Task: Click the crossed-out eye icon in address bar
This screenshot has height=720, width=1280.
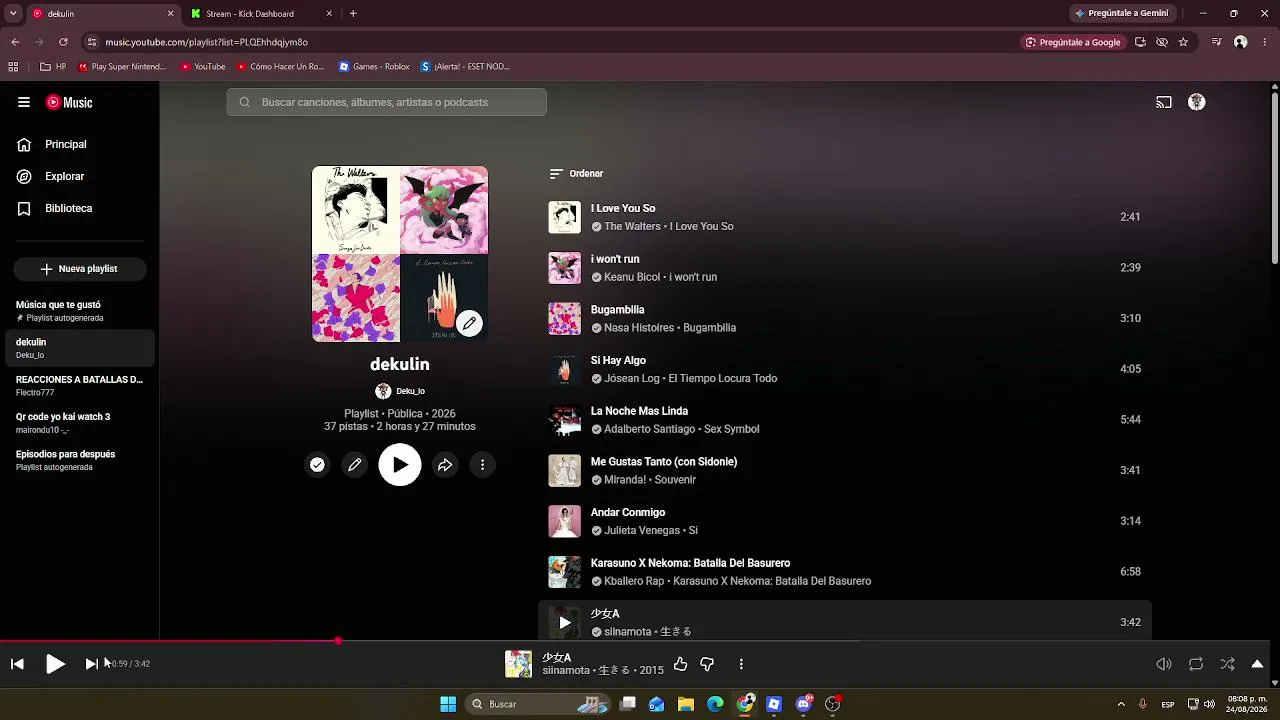Action: [x=1162, y=42]
